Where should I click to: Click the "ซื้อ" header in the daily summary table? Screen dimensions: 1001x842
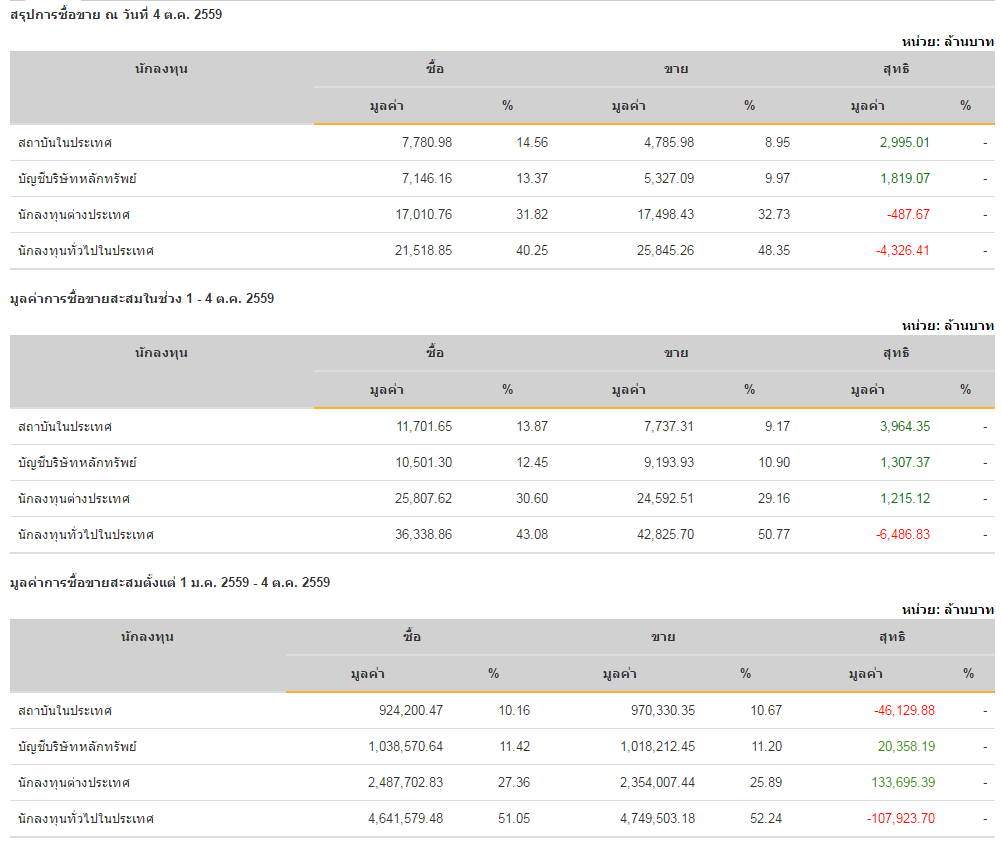[x=435, y=69]
